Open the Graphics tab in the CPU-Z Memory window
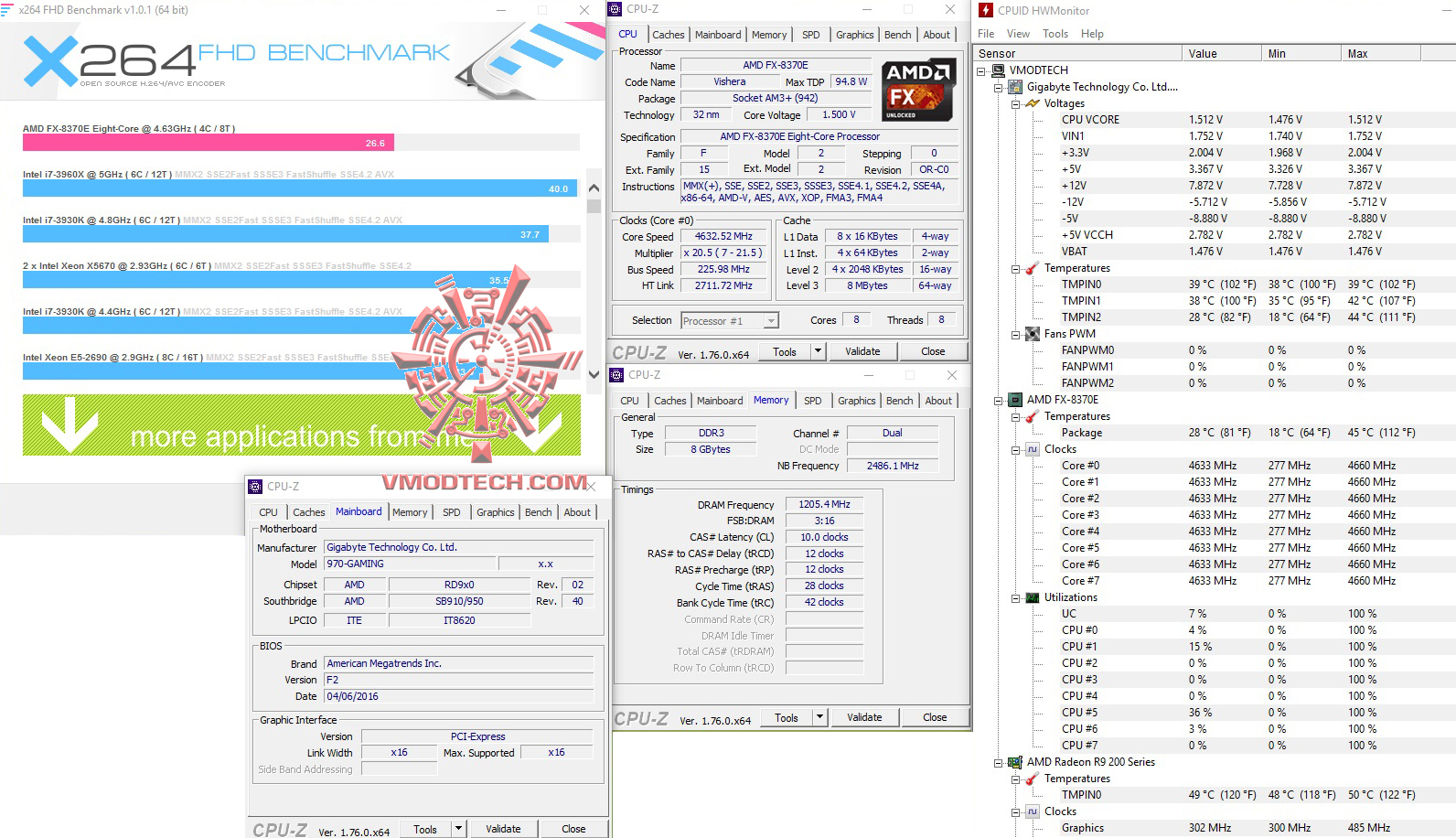Screen dimensions: 1456x838 (857, 401)
